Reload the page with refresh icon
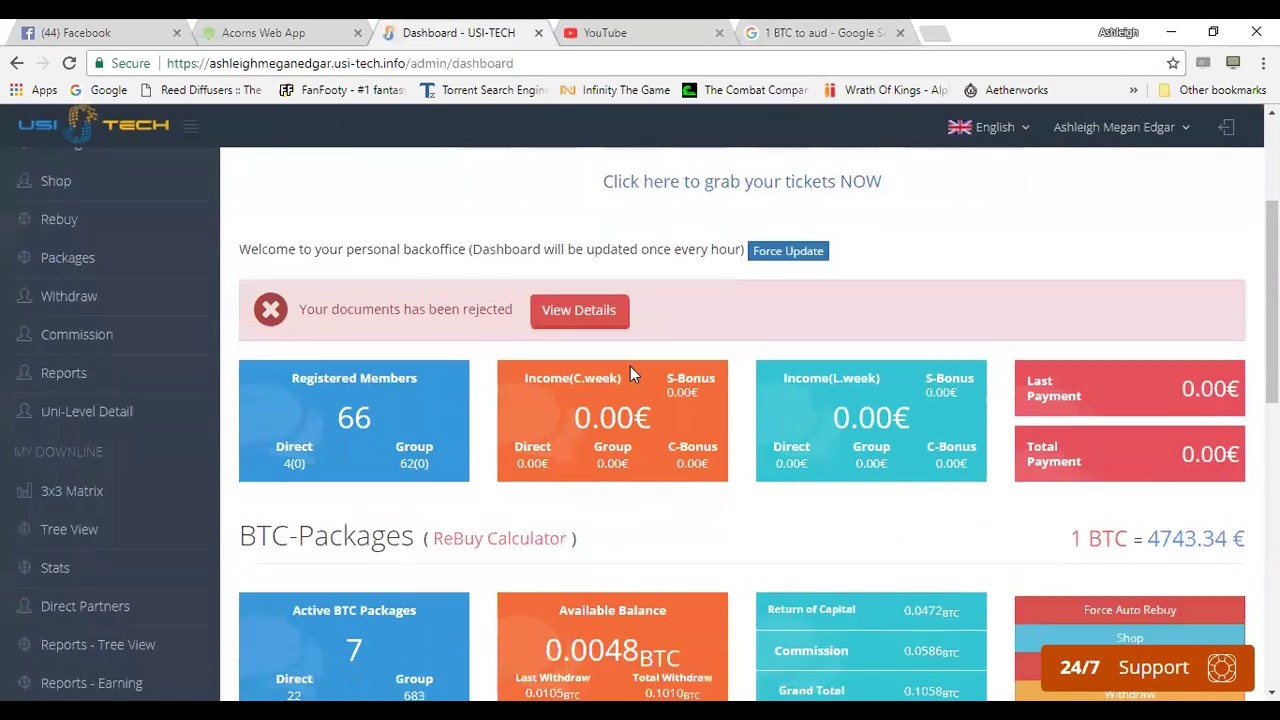Image resolution: width=1280 pixels, height=720 pixels. [69, 63]
